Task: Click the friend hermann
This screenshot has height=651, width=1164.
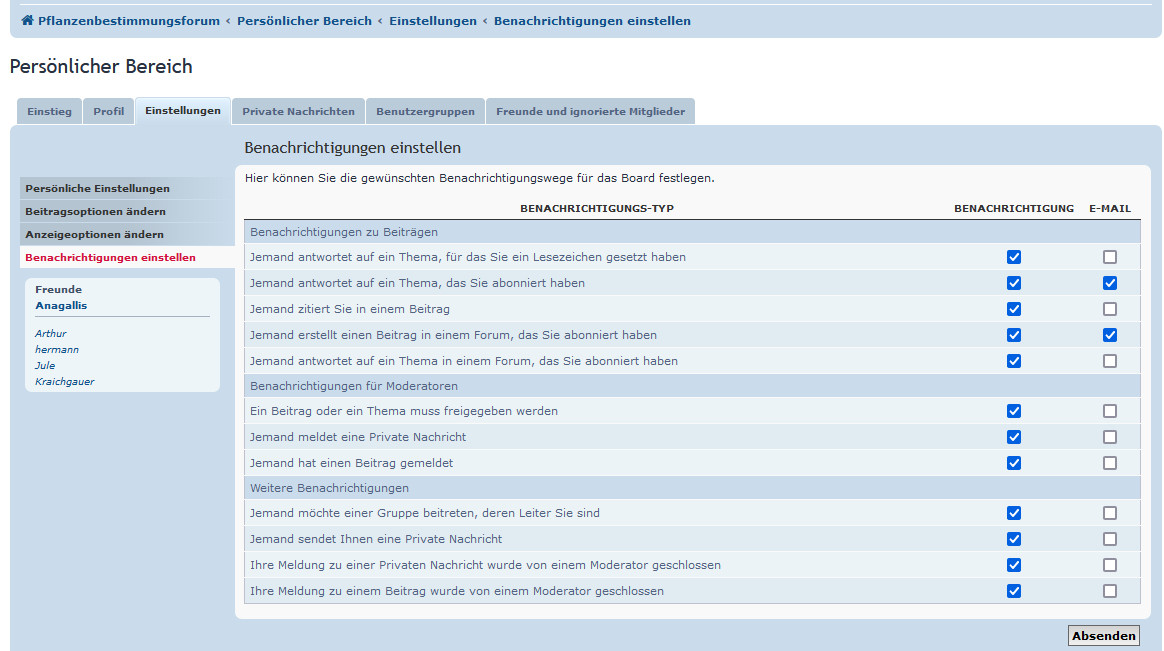Action: click(57, 349)
